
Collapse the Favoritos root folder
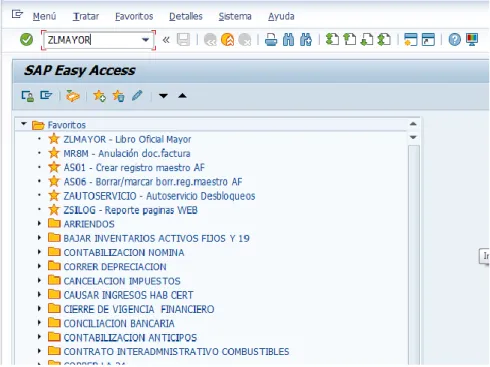pyautogui.click(x=23, y=124)
